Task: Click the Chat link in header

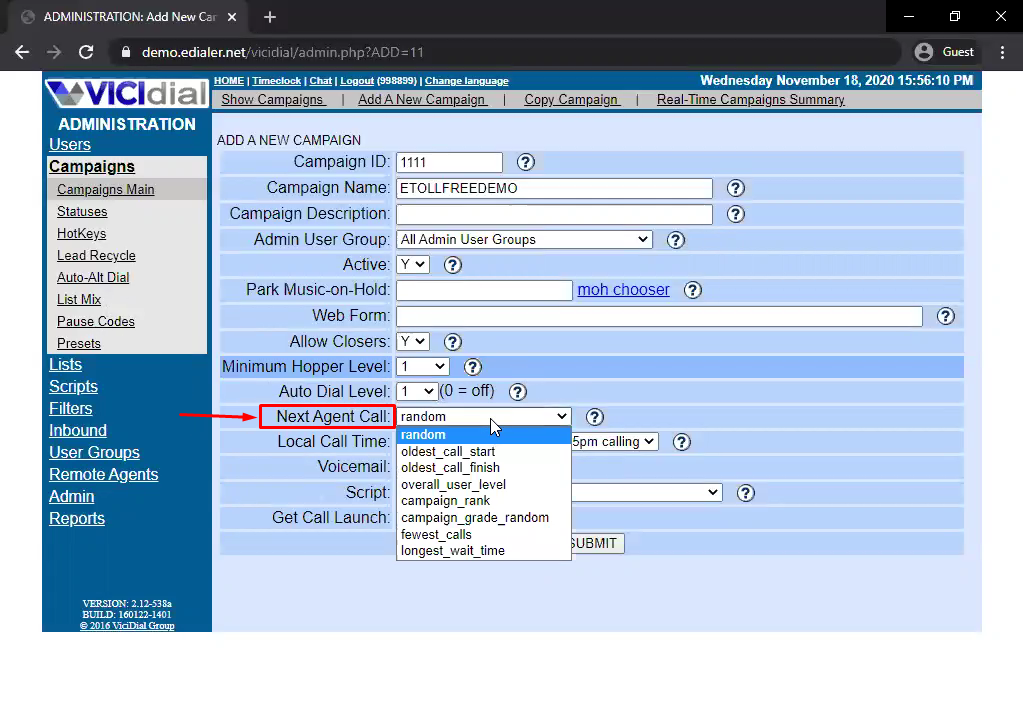Action: 320,81
